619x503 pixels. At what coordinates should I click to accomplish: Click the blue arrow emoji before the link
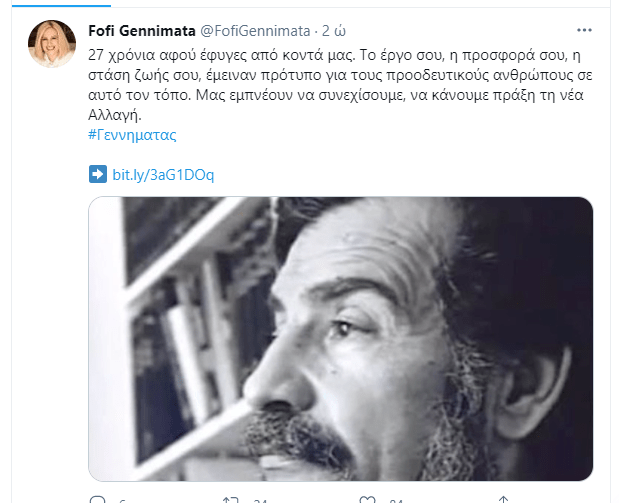98,174
